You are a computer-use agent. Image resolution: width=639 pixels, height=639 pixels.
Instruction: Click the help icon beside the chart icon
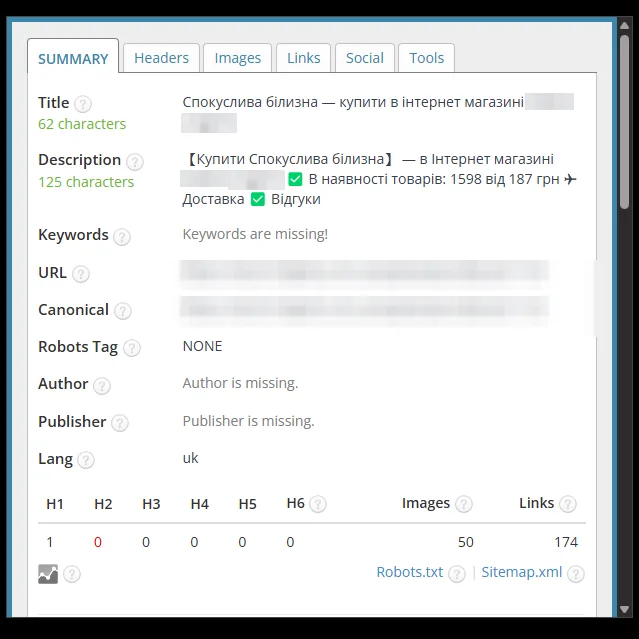(x=72, y=574)
